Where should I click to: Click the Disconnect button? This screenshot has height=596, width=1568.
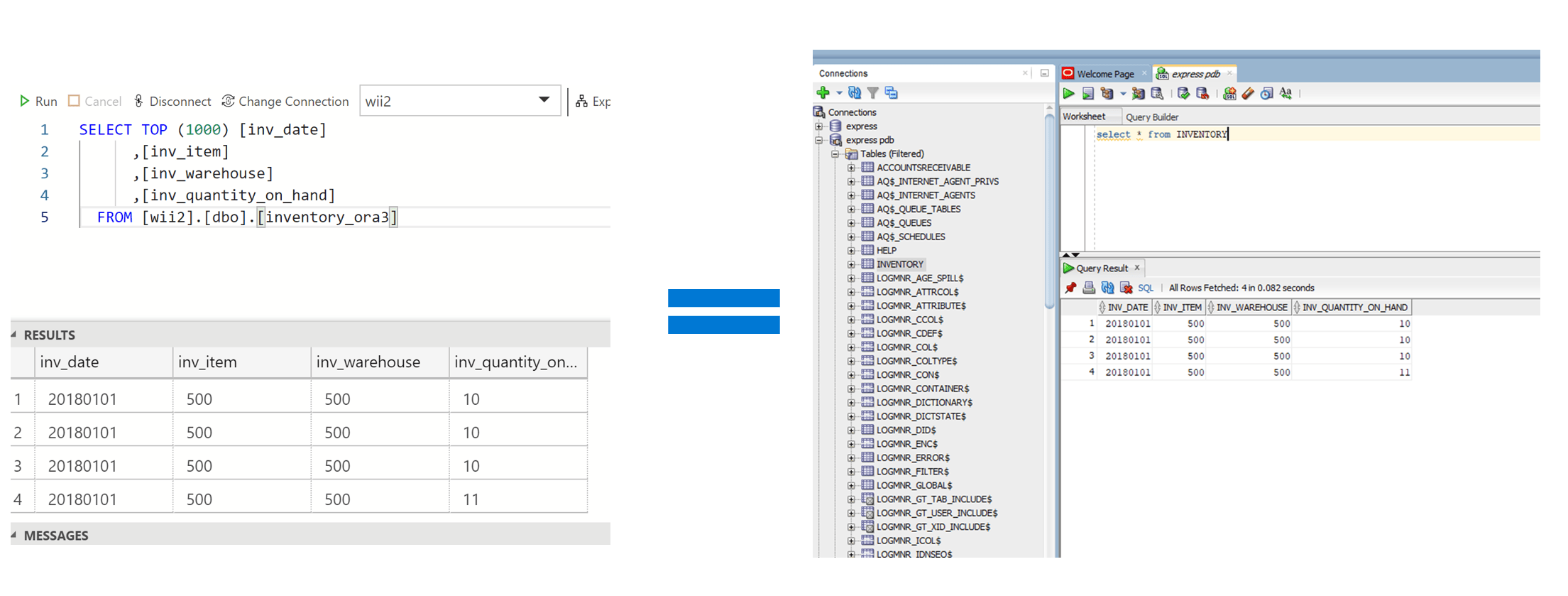point(172,102)
